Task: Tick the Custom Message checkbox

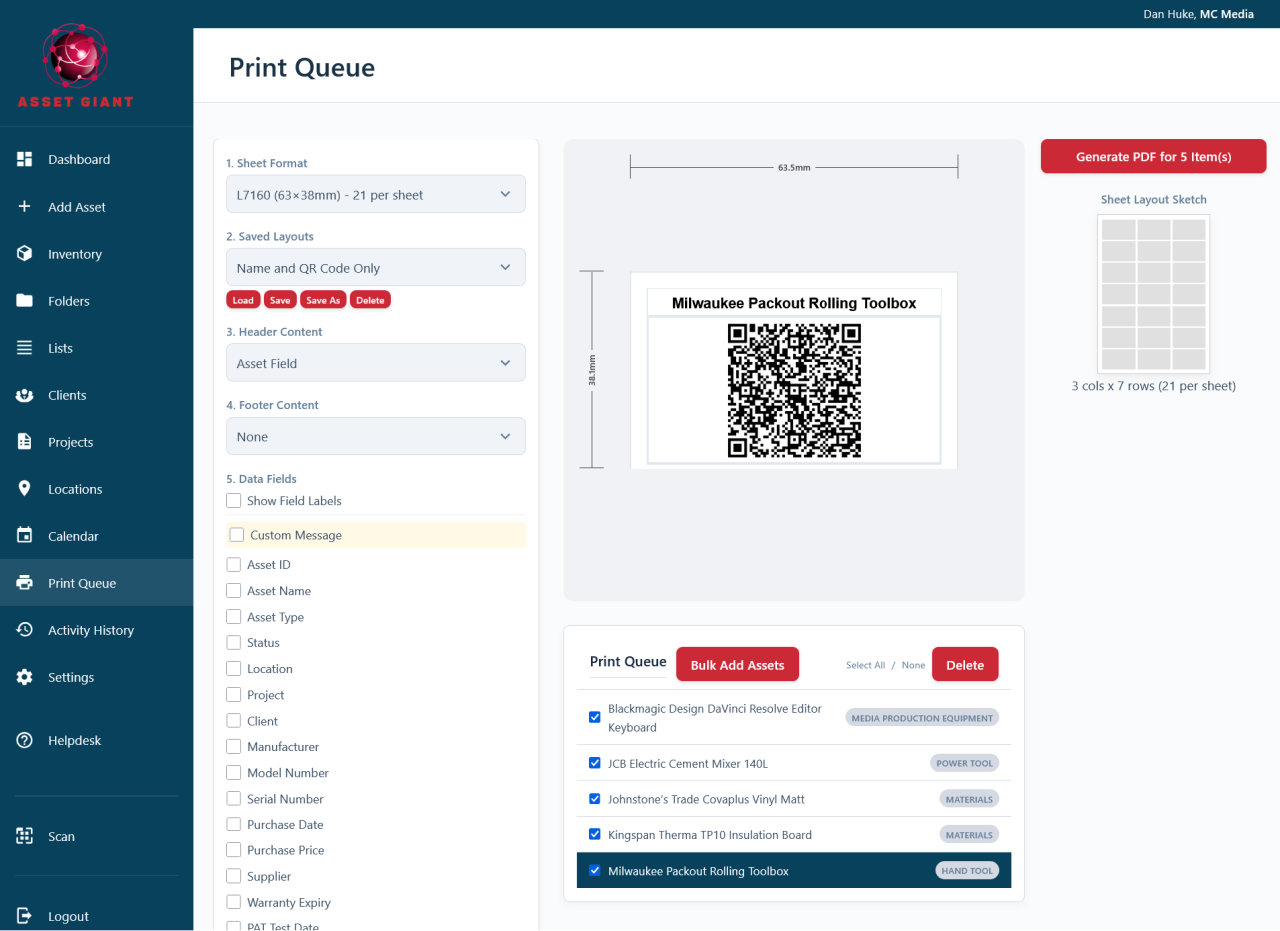Action: click(x=237, y=535)
